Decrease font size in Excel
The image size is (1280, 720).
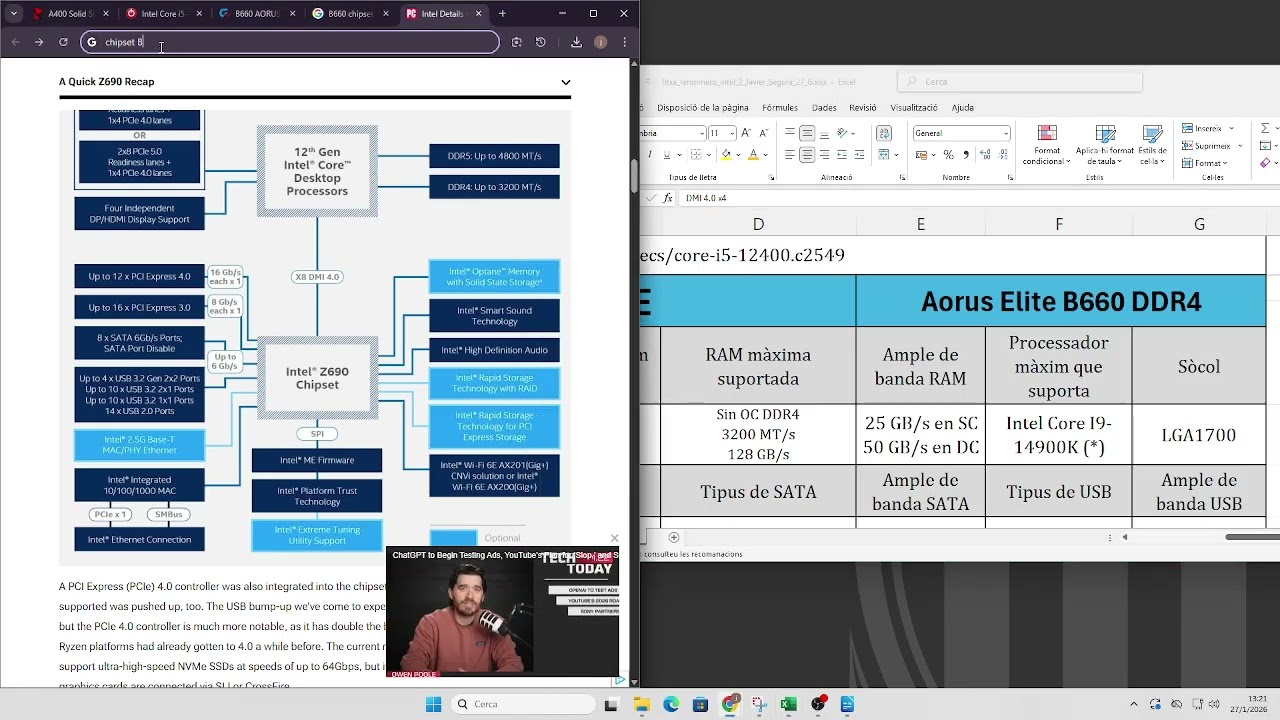tap(763, 133)
